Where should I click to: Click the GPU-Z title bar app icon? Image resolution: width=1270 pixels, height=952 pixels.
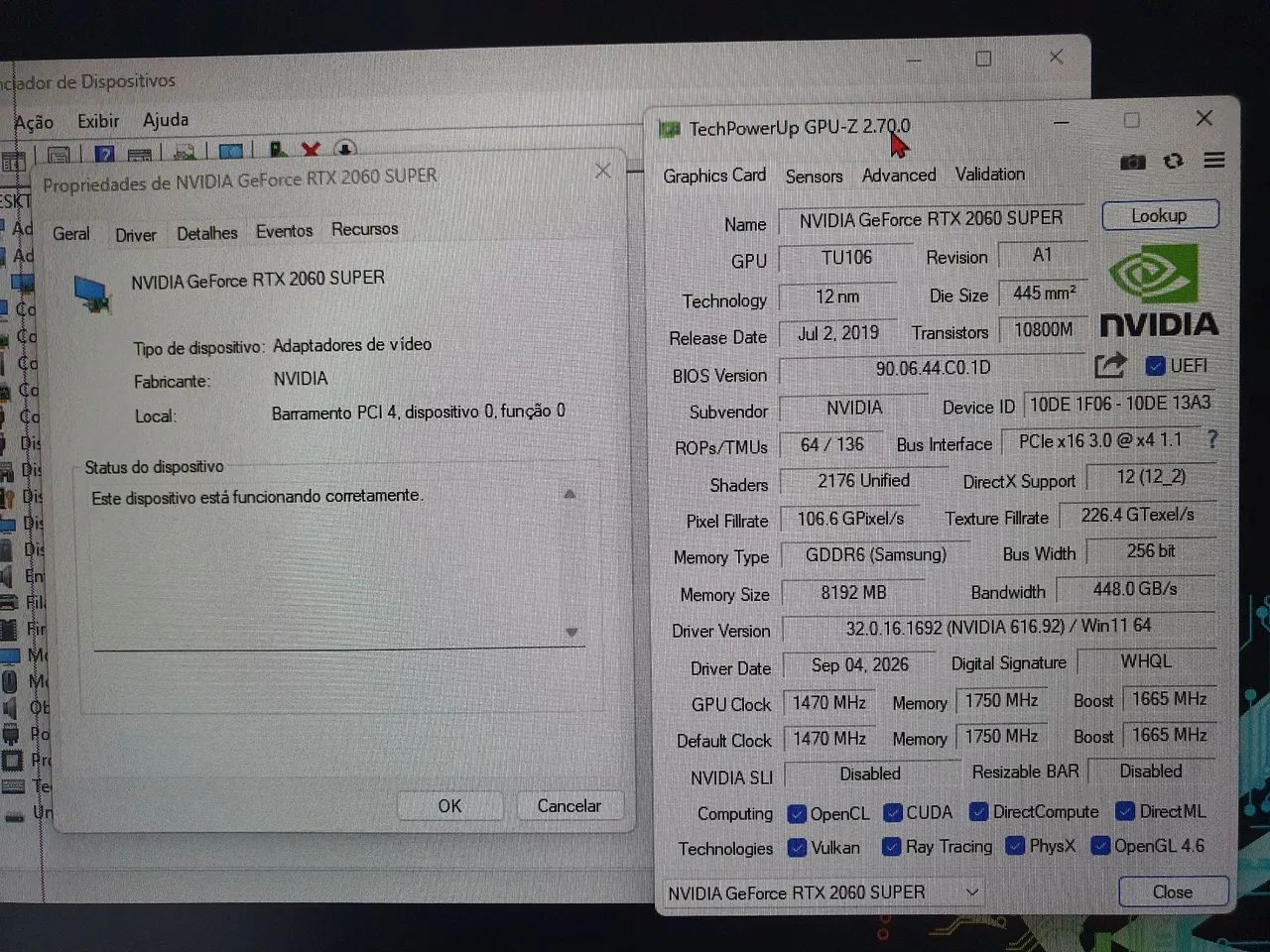[670, 129]
